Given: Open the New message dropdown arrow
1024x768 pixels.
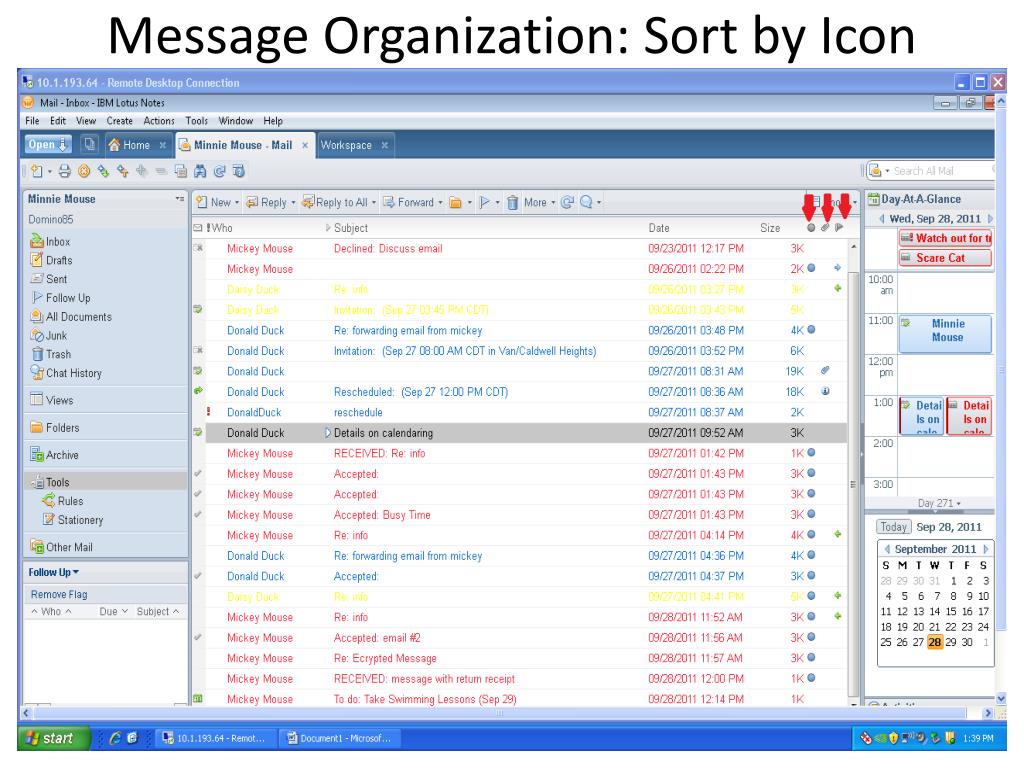Looking at the screenshot, I should click(237, 202).
